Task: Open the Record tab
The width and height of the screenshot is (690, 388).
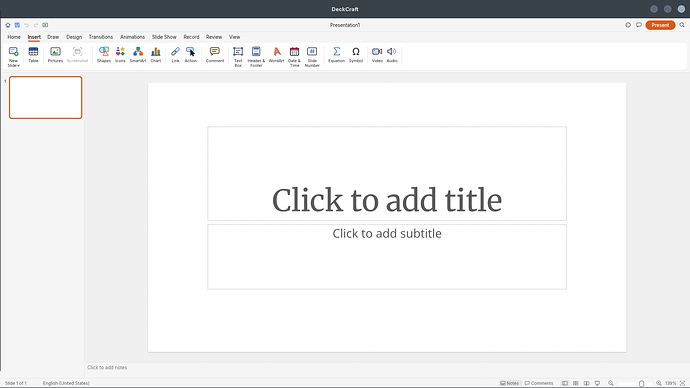Action: [191, 37]
